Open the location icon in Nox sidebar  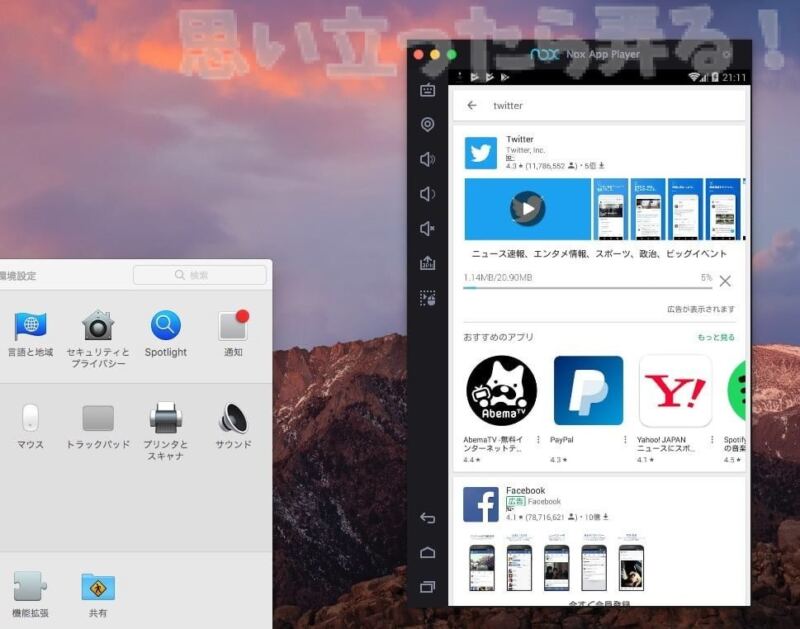428,124
